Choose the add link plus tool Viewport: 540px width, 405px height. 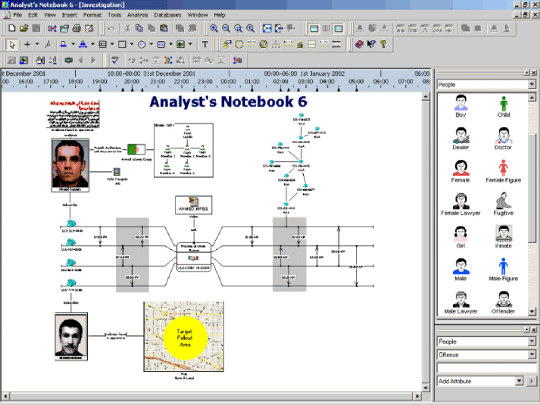[27, 44]
